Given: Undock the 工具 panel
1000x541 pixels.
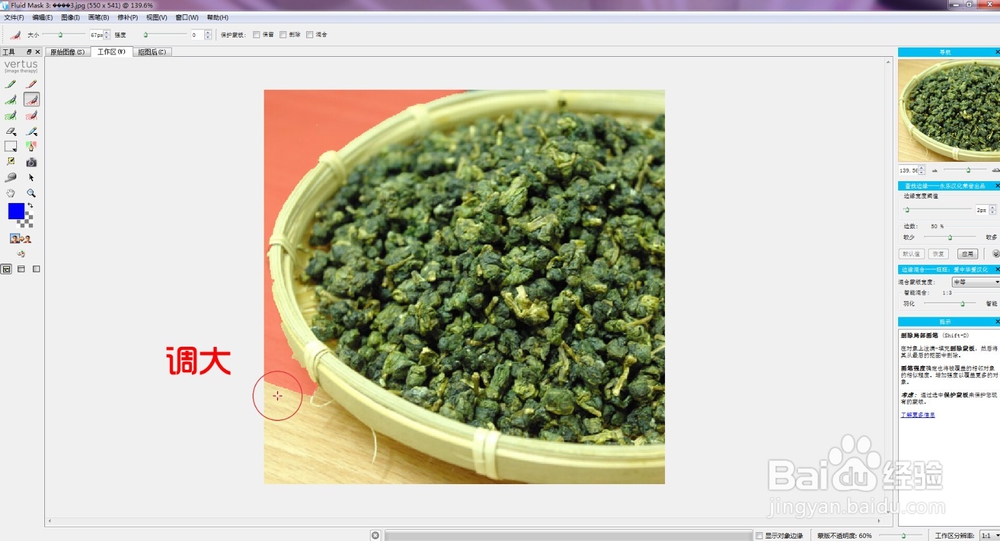Looking at the screenshot, I should 29,52.
